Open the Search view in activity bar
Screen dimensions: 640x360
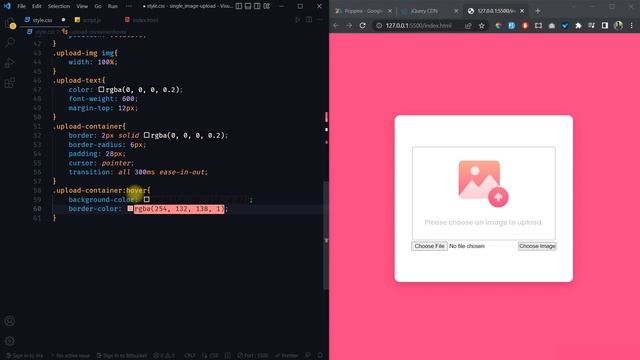10,42
